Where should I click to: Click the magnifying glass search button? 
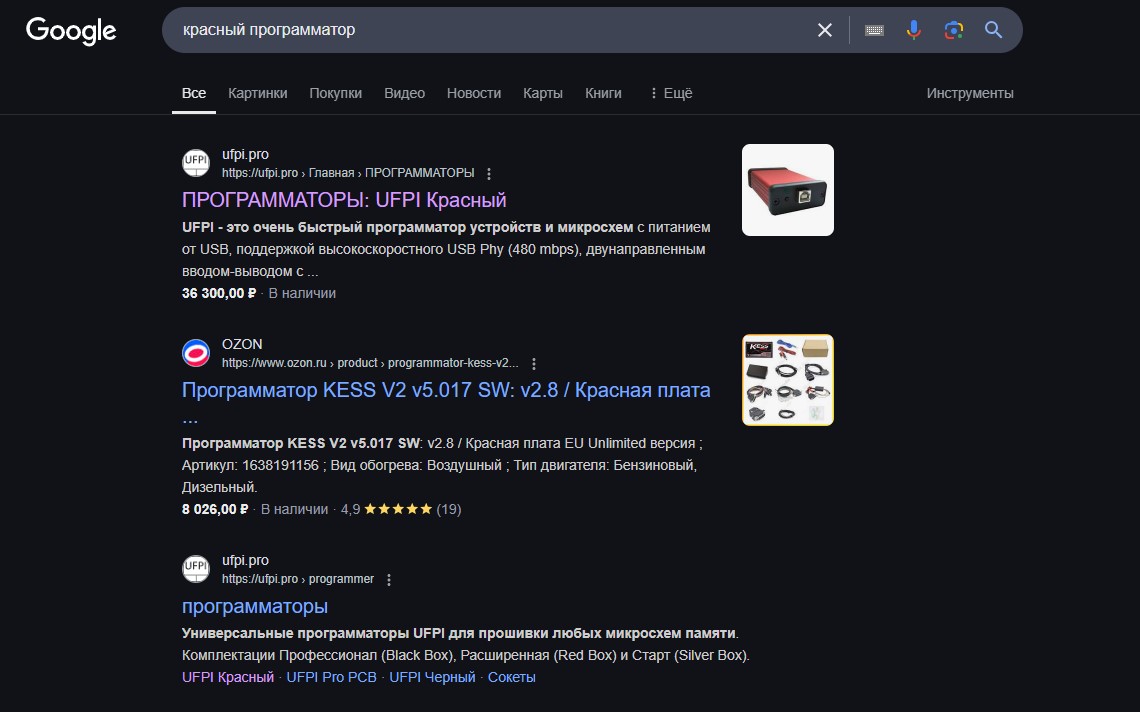993,30
